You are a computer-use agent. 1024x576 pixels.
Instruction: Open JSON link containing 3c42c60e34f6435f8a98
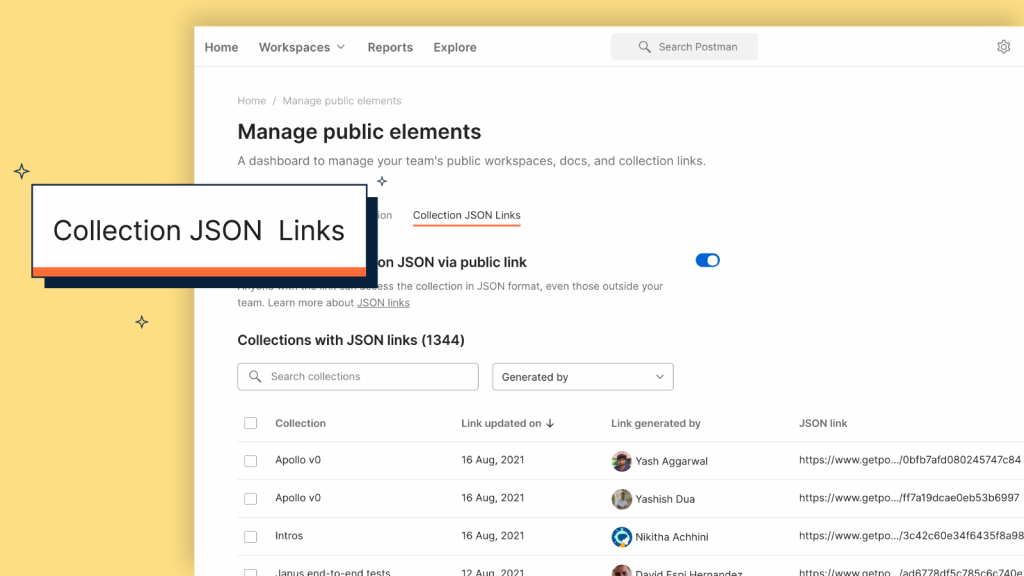[911, 536]
